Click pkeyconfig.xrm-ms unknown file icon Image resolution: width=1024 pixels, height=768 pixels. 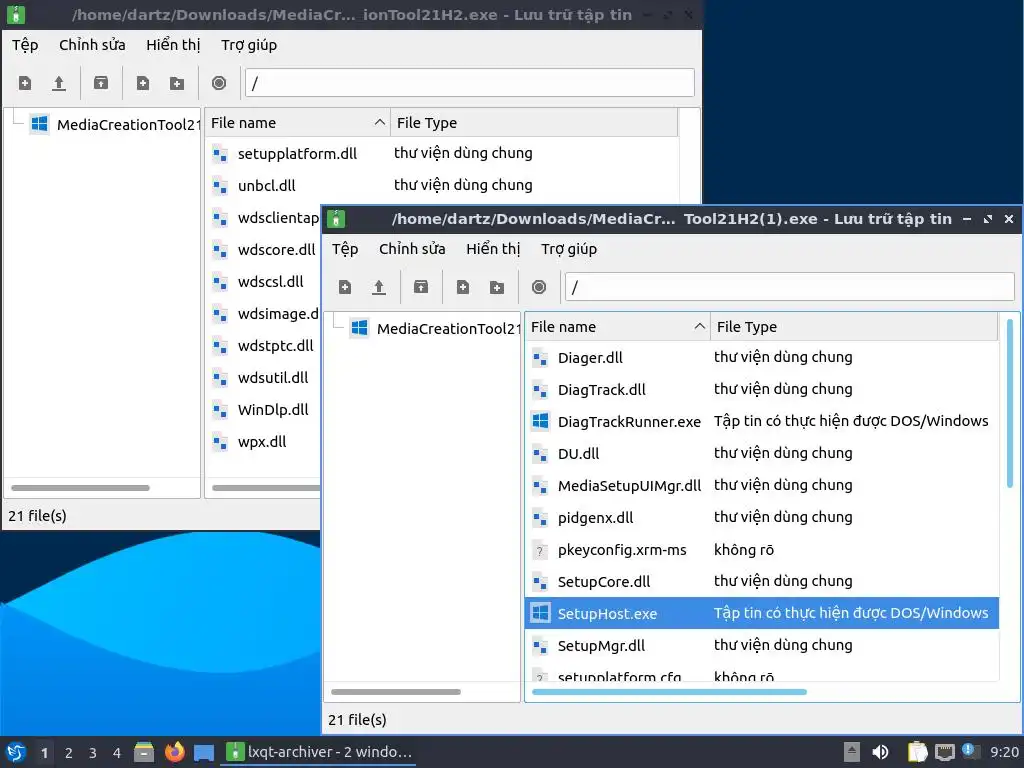(x=540, y=550)
